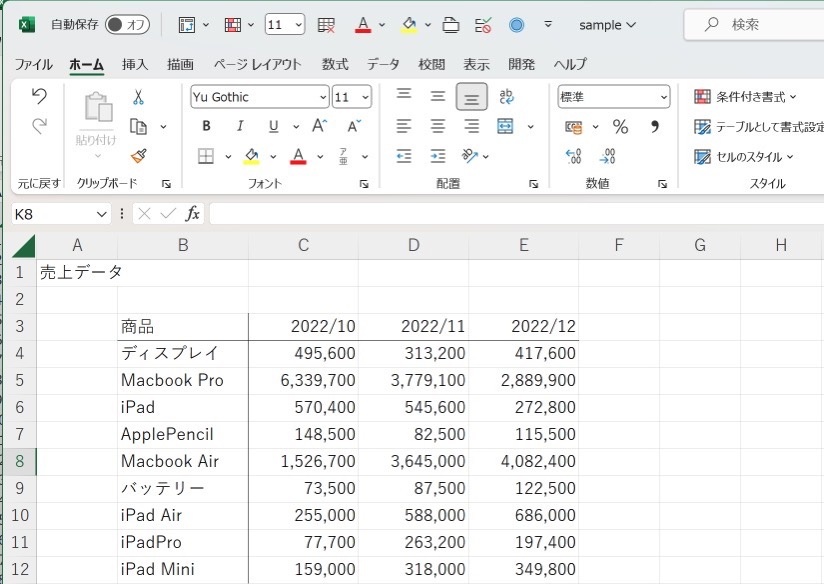Toggle Bold formatting button
This screenshot has width=824, height=584.
click(206, 126)
